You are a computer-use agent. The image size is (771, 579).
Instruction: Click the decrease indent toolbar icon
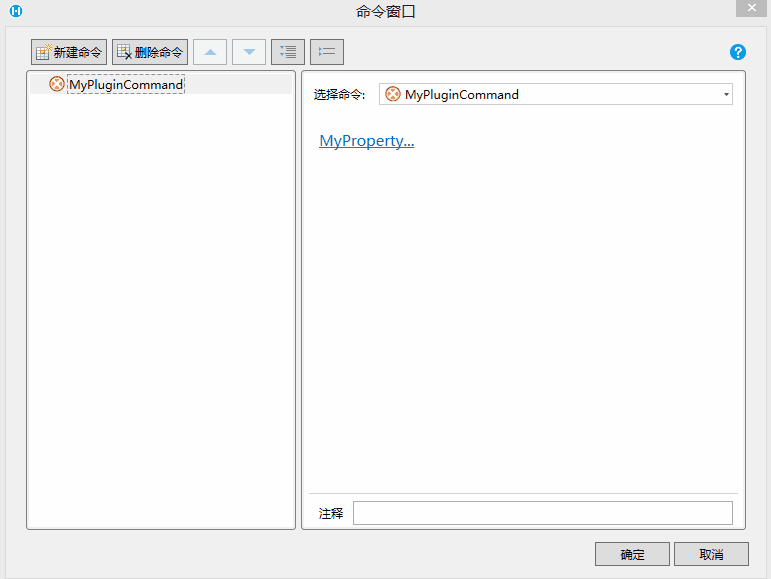click(x=327, y=52)
